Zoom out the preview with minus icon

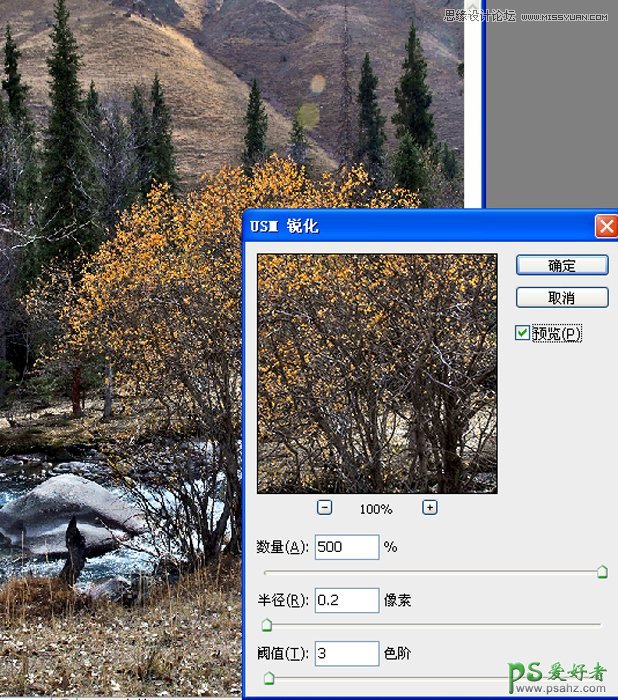(325, 507)
